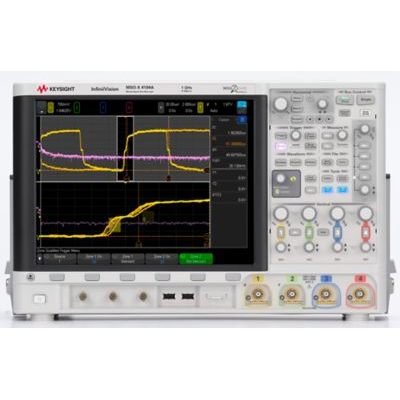Tap the green back arrow beside Entry knob
Viewport: 400px width, 400px height.
(293, 179)
